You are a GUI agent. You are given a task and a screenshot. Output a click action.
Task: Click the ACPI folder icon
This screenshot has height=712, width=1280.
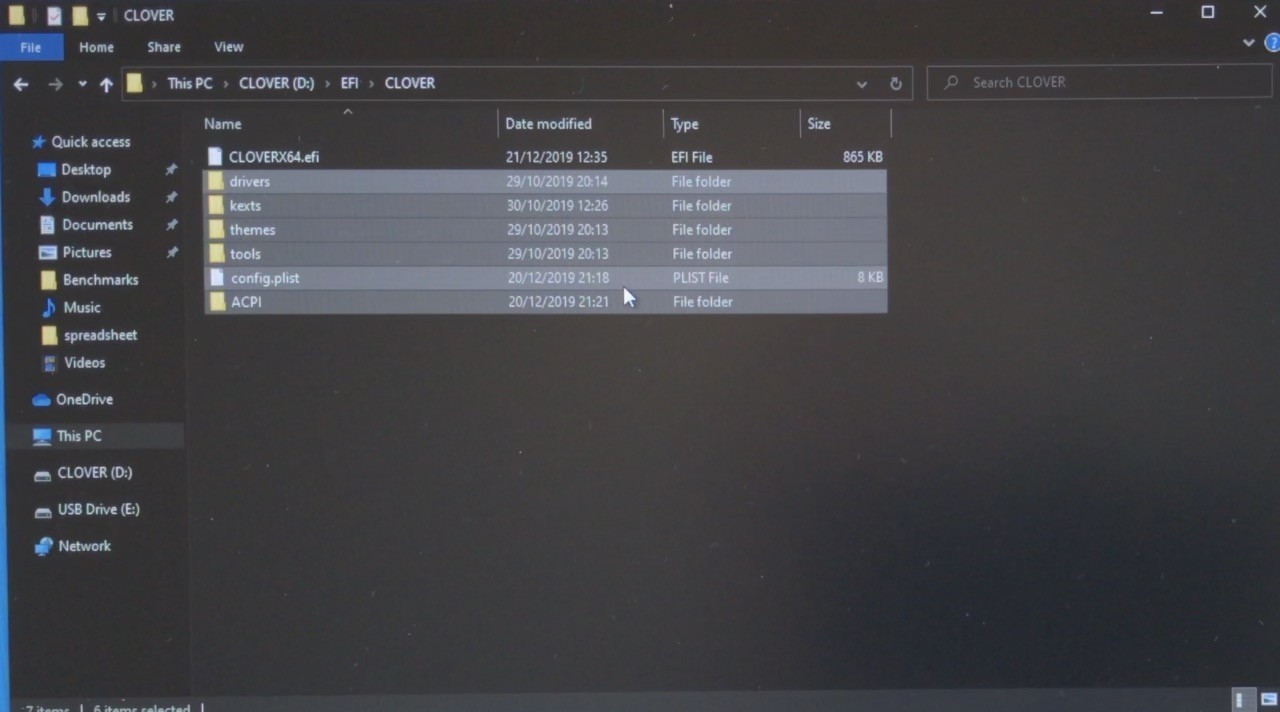tap(218, 301)
